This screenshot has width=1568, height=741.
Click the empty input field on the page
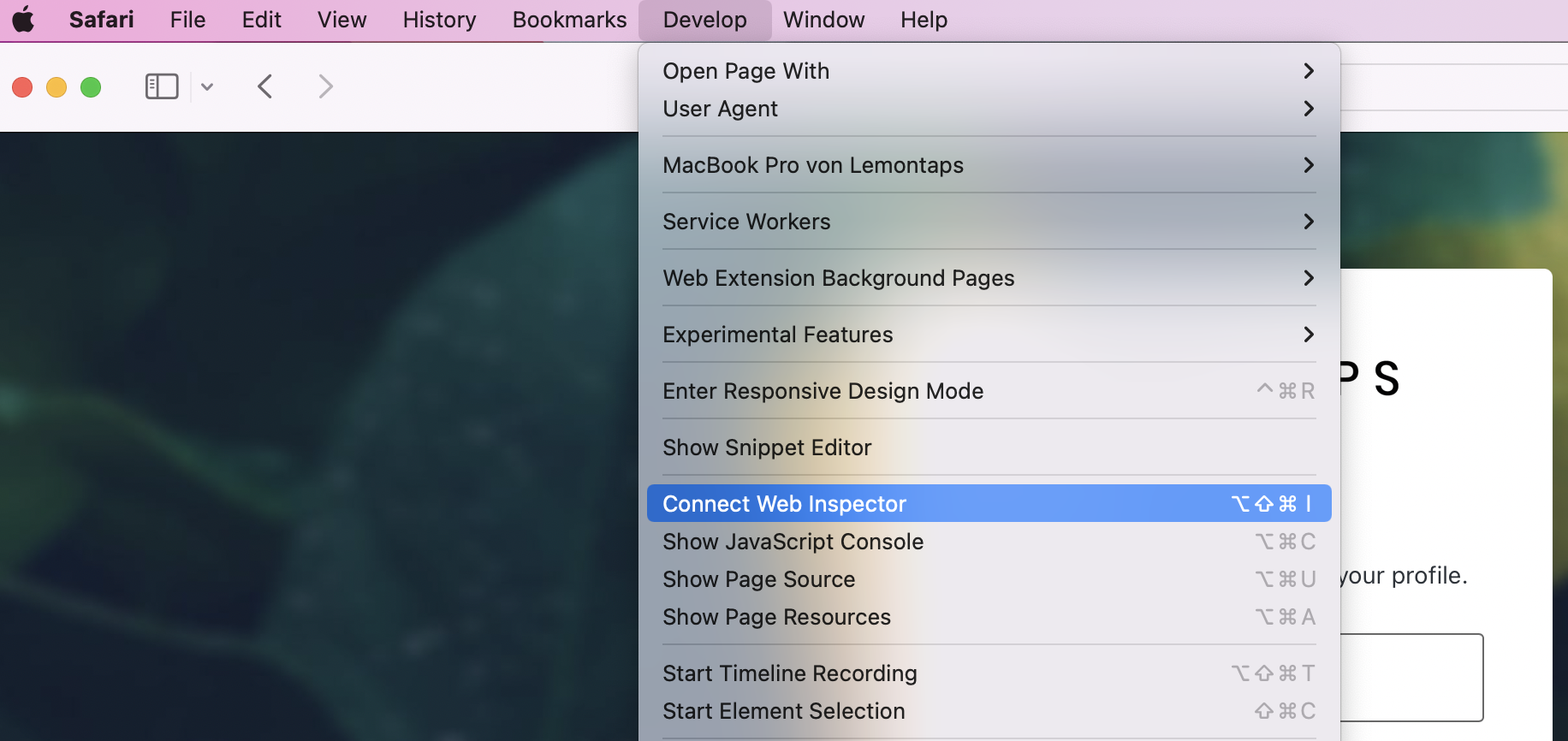(1412, 678)
